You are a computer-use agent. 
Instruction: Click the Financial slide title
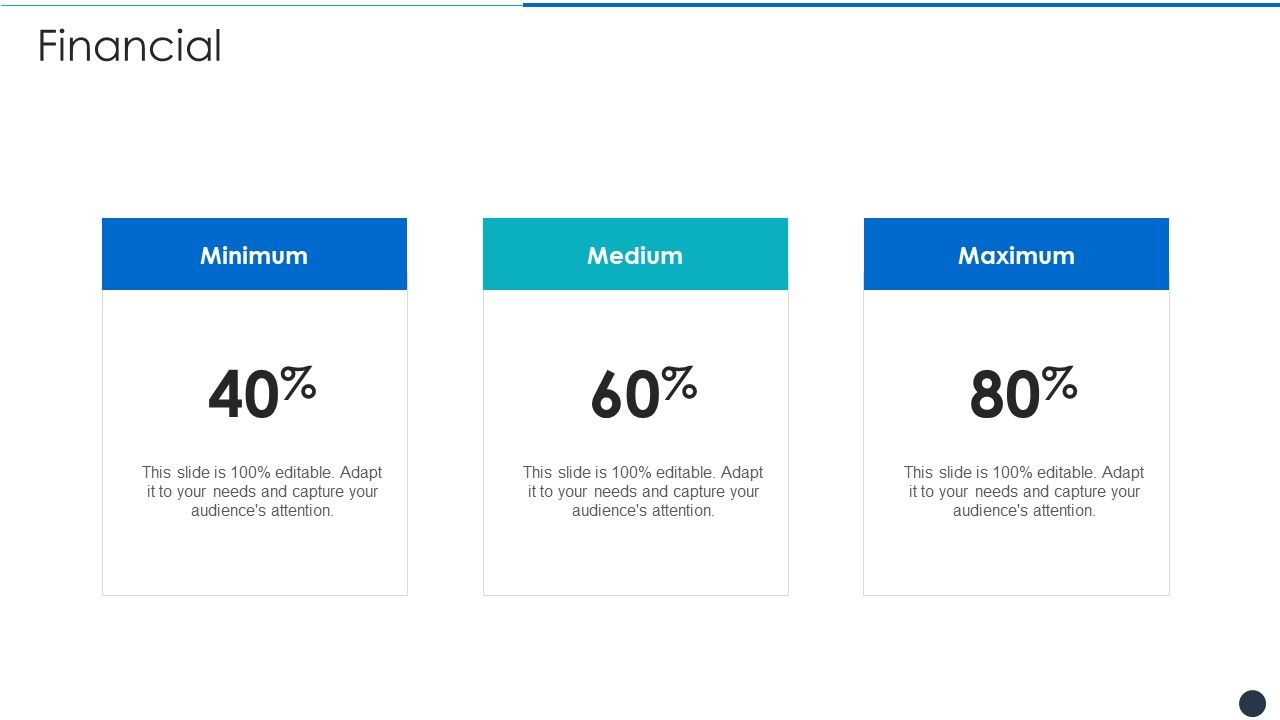point(129,46)
